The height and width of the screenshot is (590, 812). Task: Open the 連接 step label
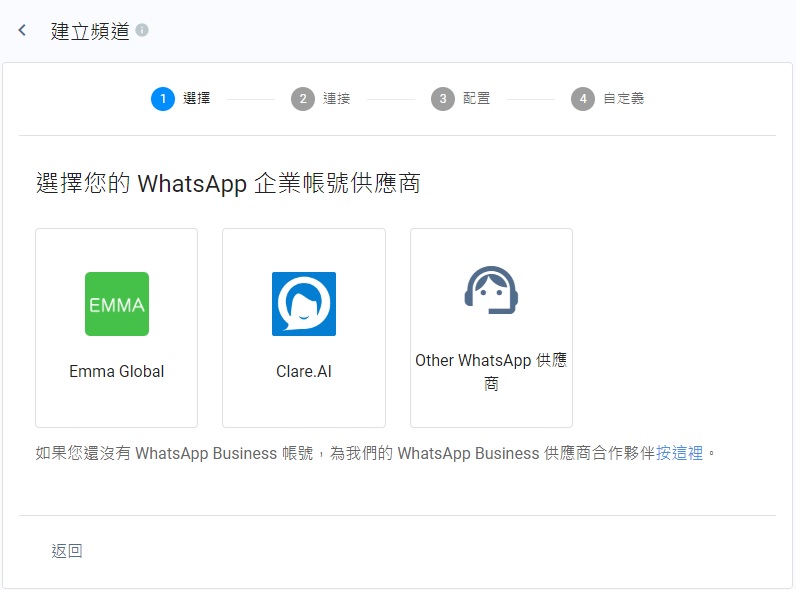coord(337,98)
